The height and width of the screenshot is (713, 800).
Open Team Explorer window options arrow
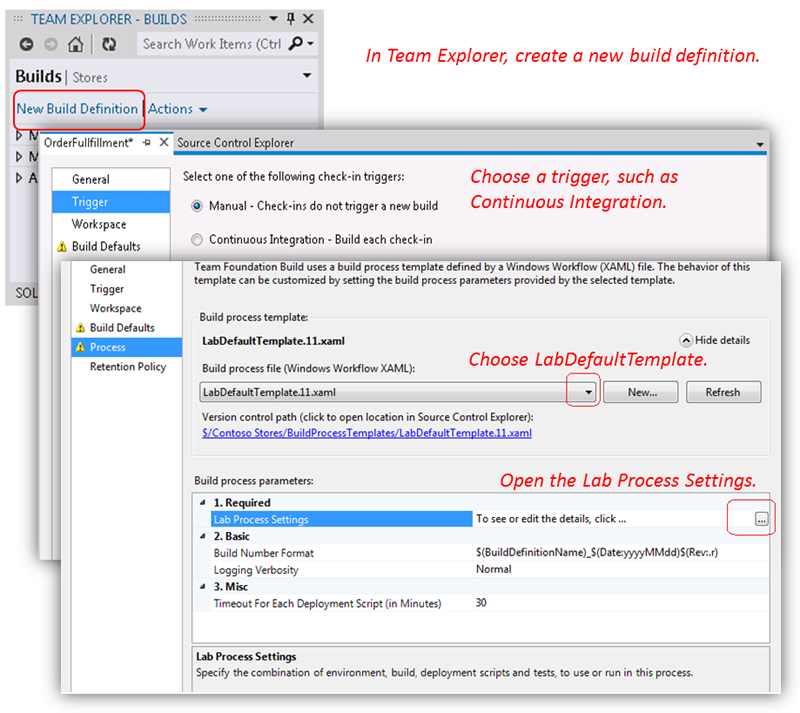[x=273, y=19]
